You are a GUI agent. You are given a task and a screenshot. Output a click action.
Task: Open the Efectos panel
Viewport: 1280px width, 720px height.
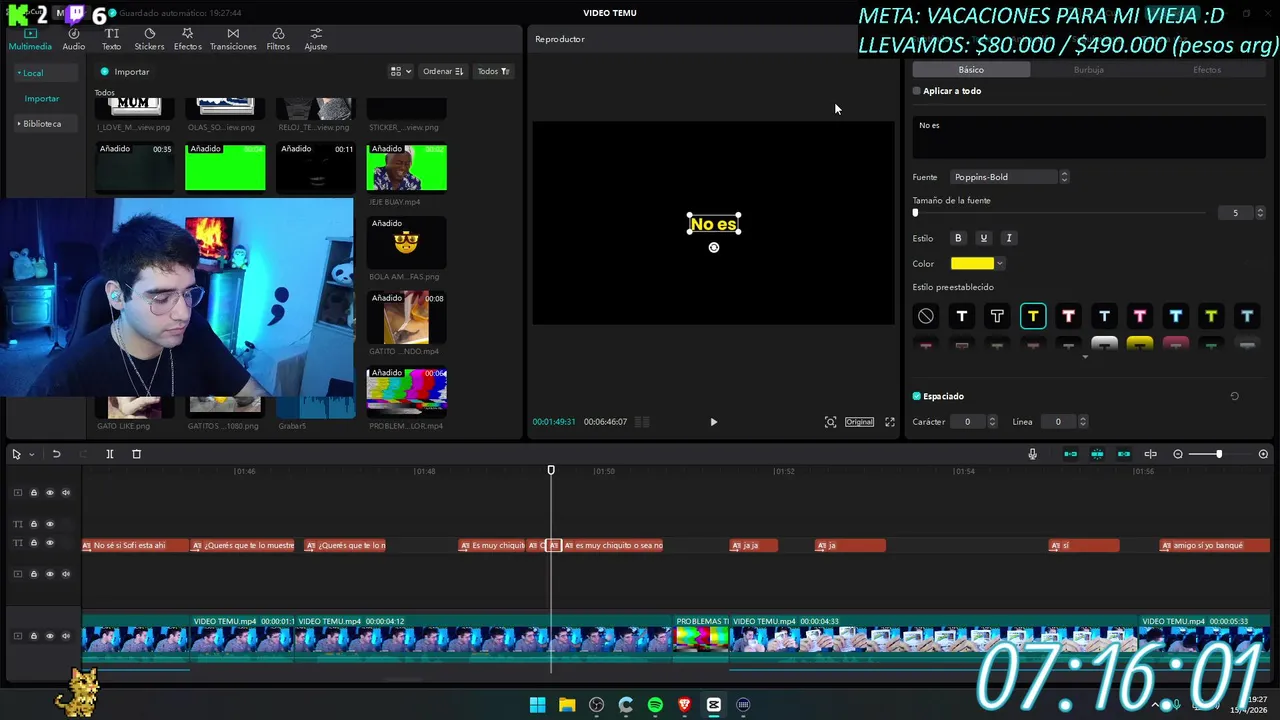click(187, 39)
